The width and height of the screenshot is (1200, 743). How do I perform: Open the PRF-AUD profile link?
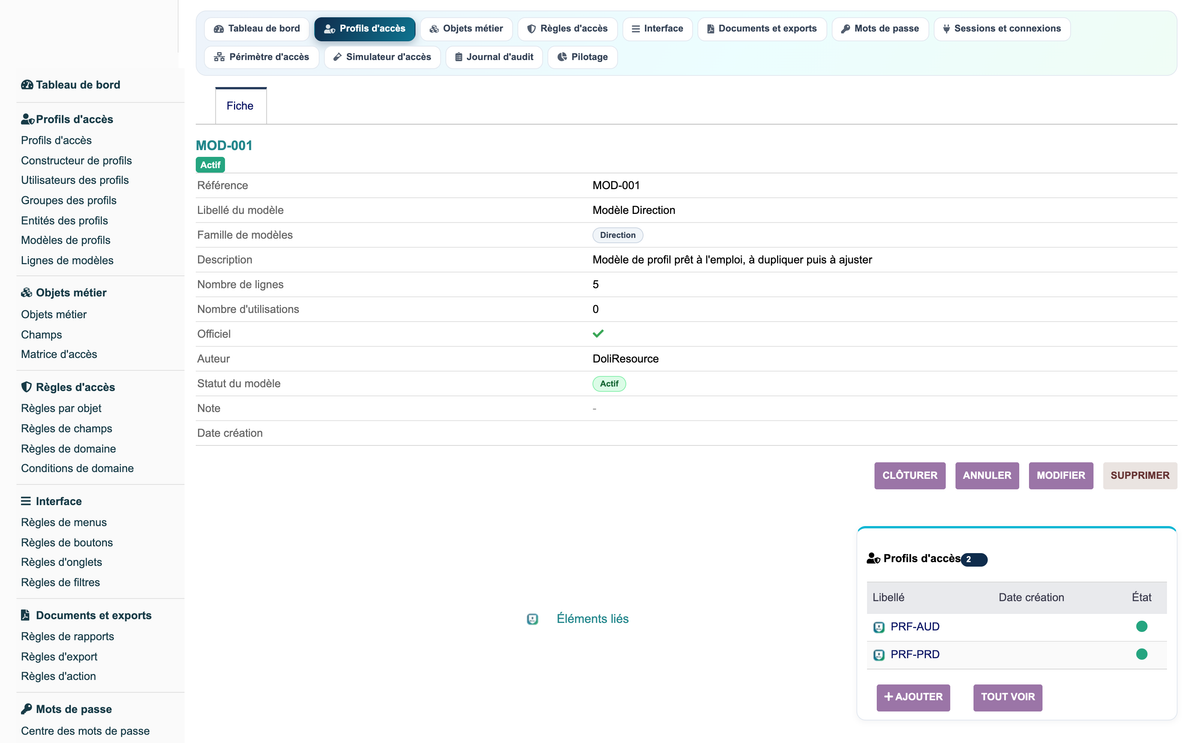click(x=915, y=627)
